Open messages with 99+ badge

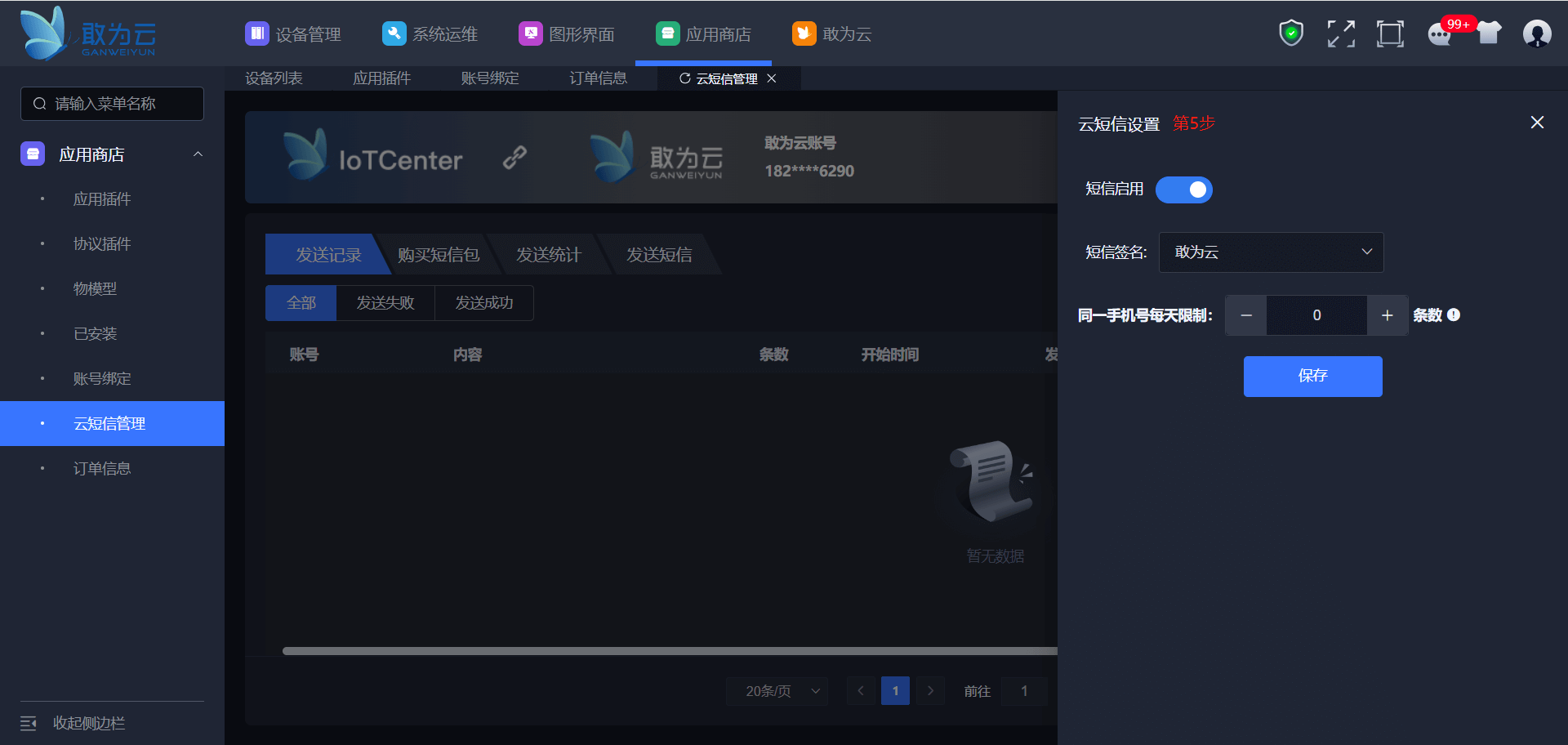1441,33
